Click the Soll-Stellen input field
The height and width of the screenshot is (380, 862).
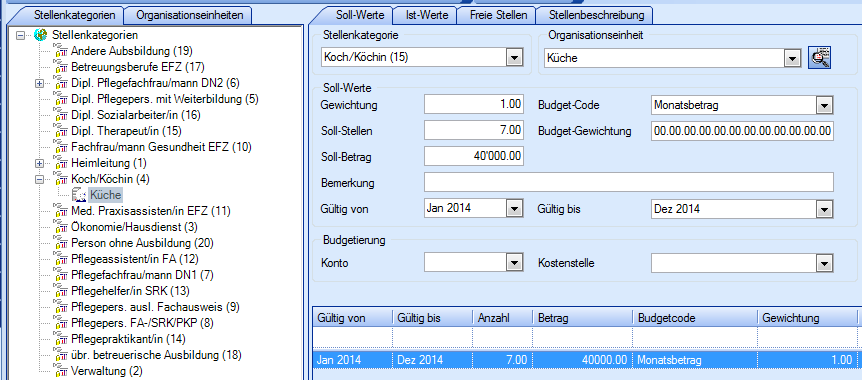(x=474, y=131)
